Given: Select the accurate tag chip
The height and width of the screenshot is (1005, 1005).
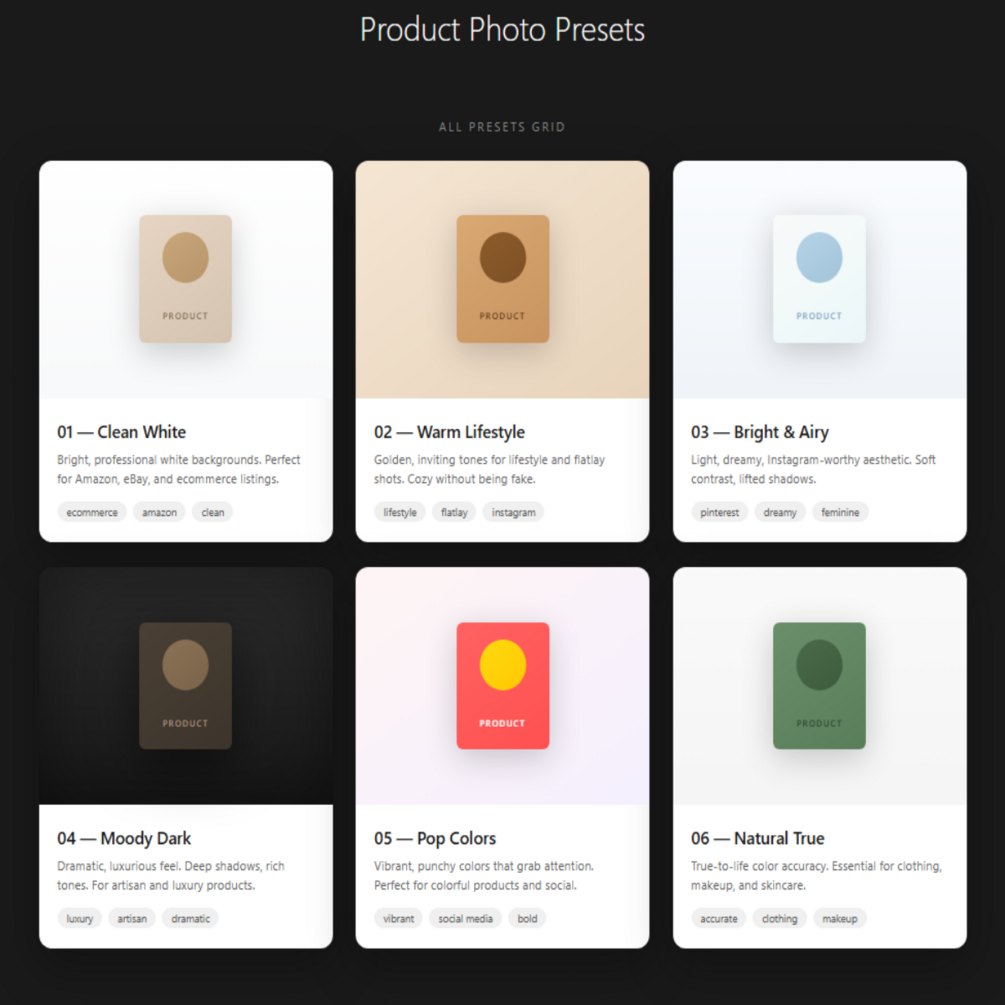Looking at the screenshot, I should pos(719,918).
